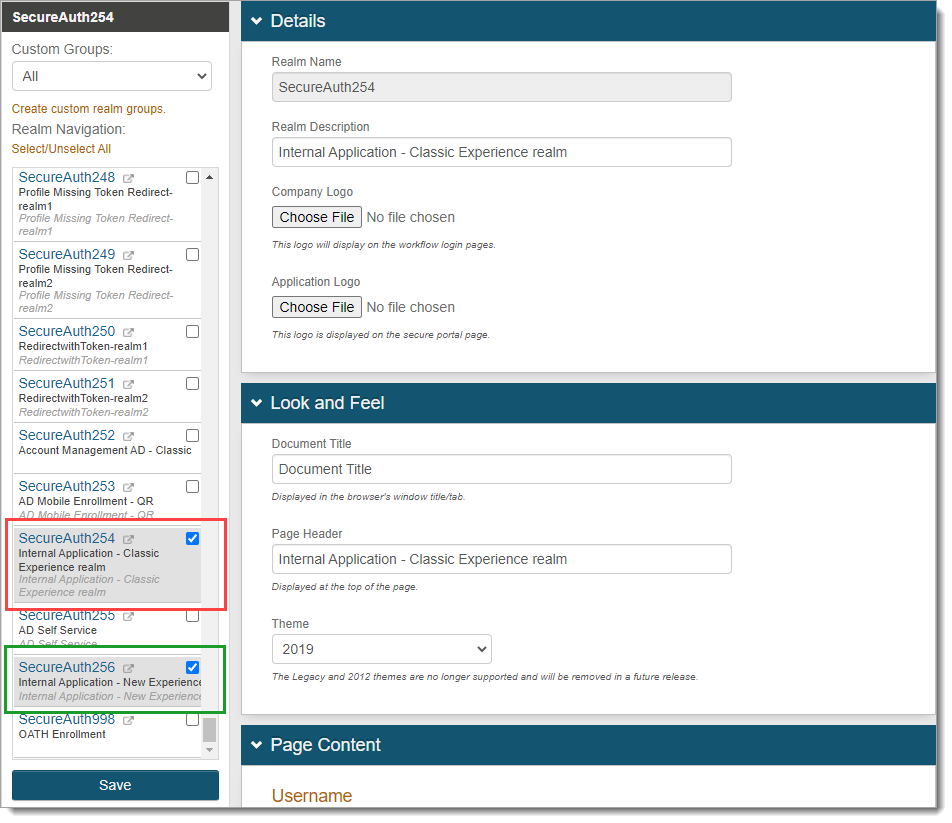This screenshot has width=952, height=823.
Task: Uncheck the SecureAuth254 realm checkbox
Action: click(192, 539)
